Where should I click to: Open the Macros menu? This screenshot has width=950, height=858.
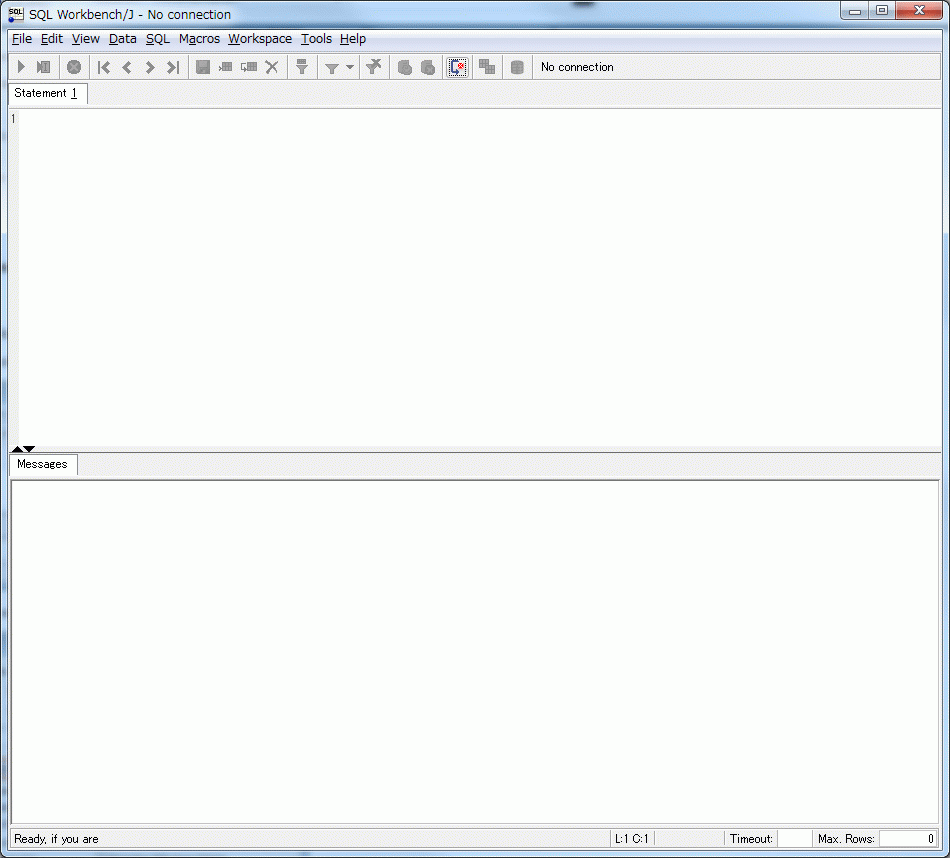[199, 39]
